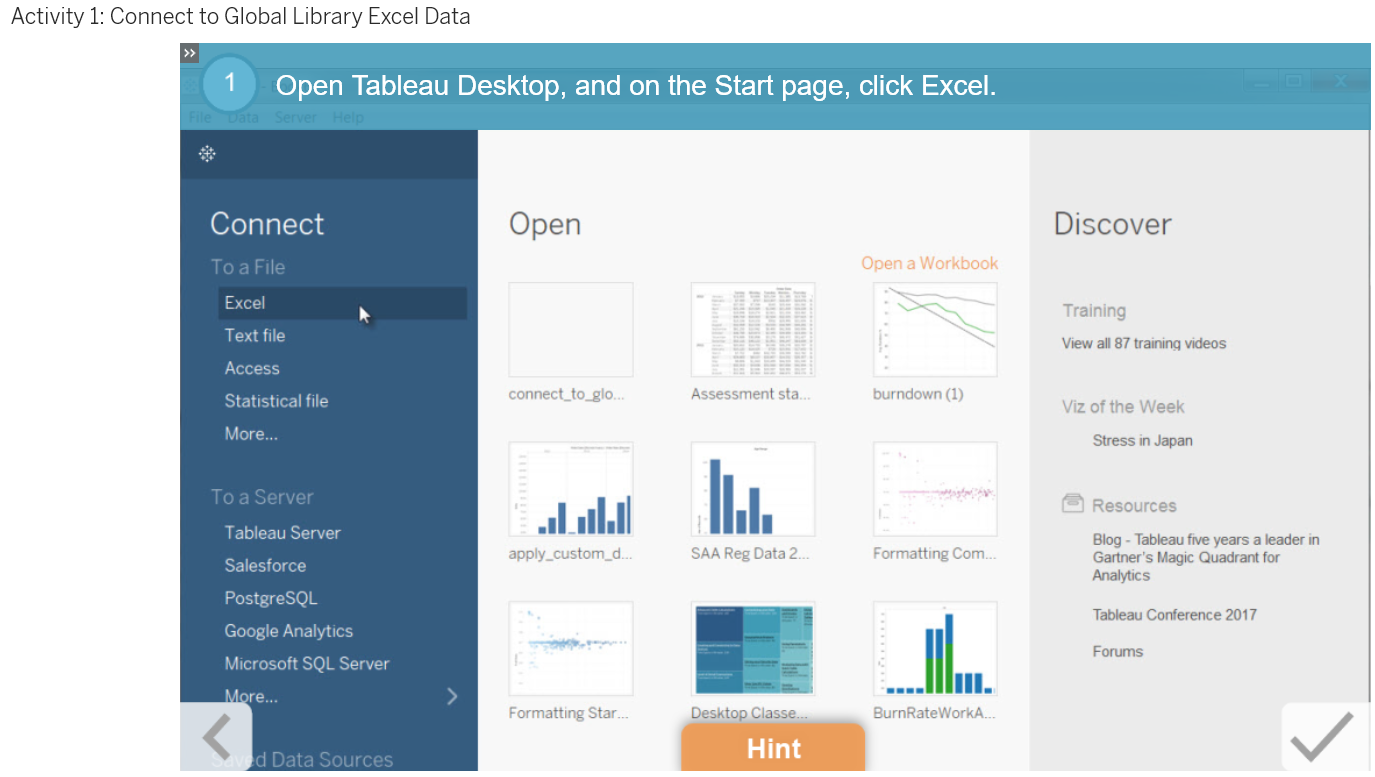The height and width of the screenshot is (777, 1375).
Task: Go back using the left arrow
Action: [218, 737]
